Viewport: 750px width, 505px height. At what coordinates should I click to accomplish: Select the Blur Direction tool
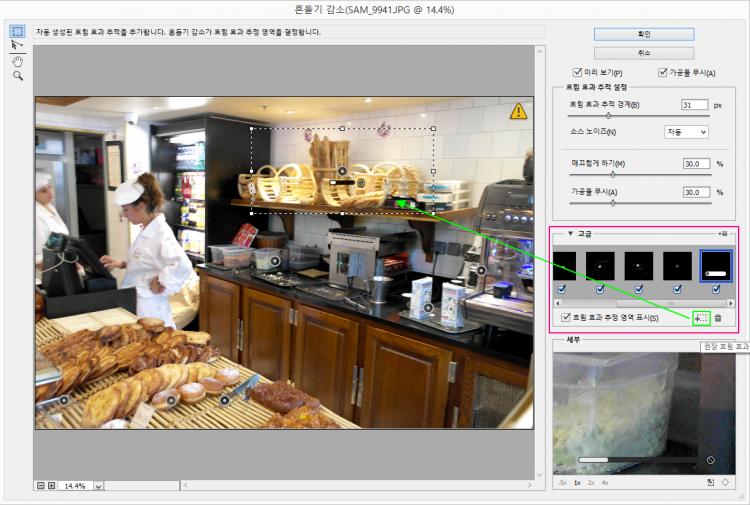pyautogui.click(x=17, y=46)
